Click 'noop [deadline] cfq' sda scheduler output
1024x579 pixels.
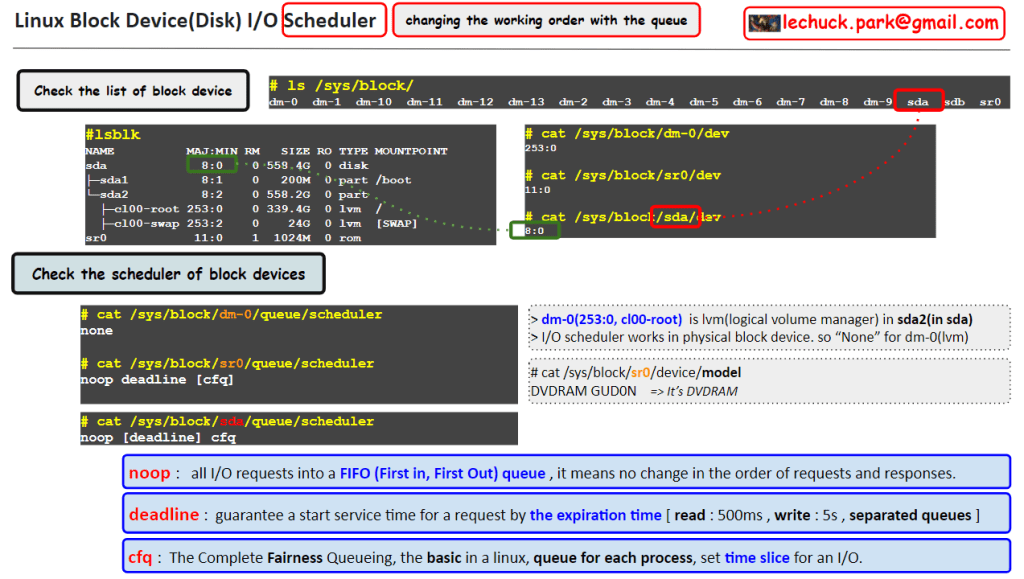click(159, 437)
